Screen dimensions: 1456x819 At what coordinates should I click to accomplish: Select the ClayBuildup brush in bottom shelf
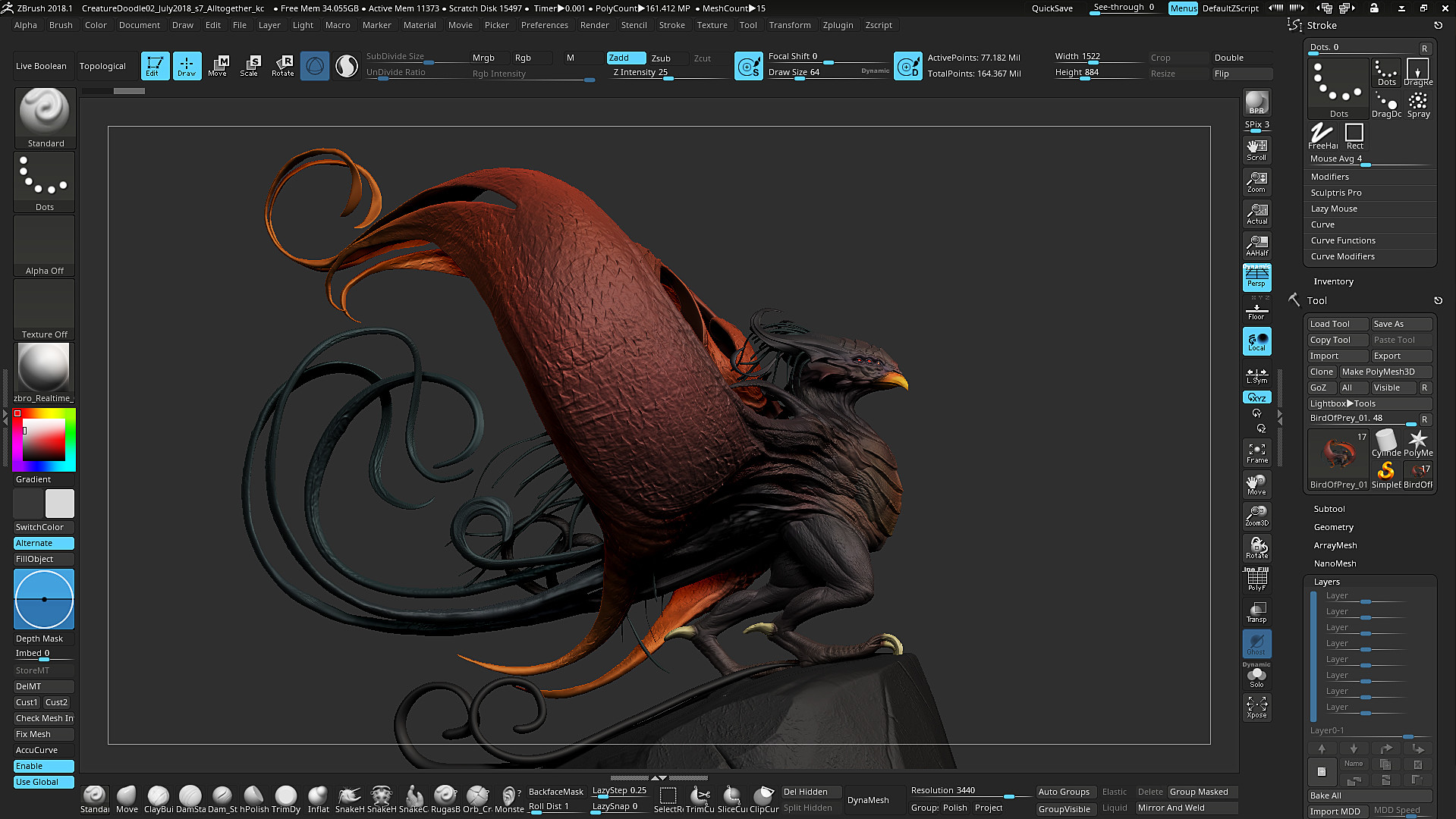[x=159, y=799]
